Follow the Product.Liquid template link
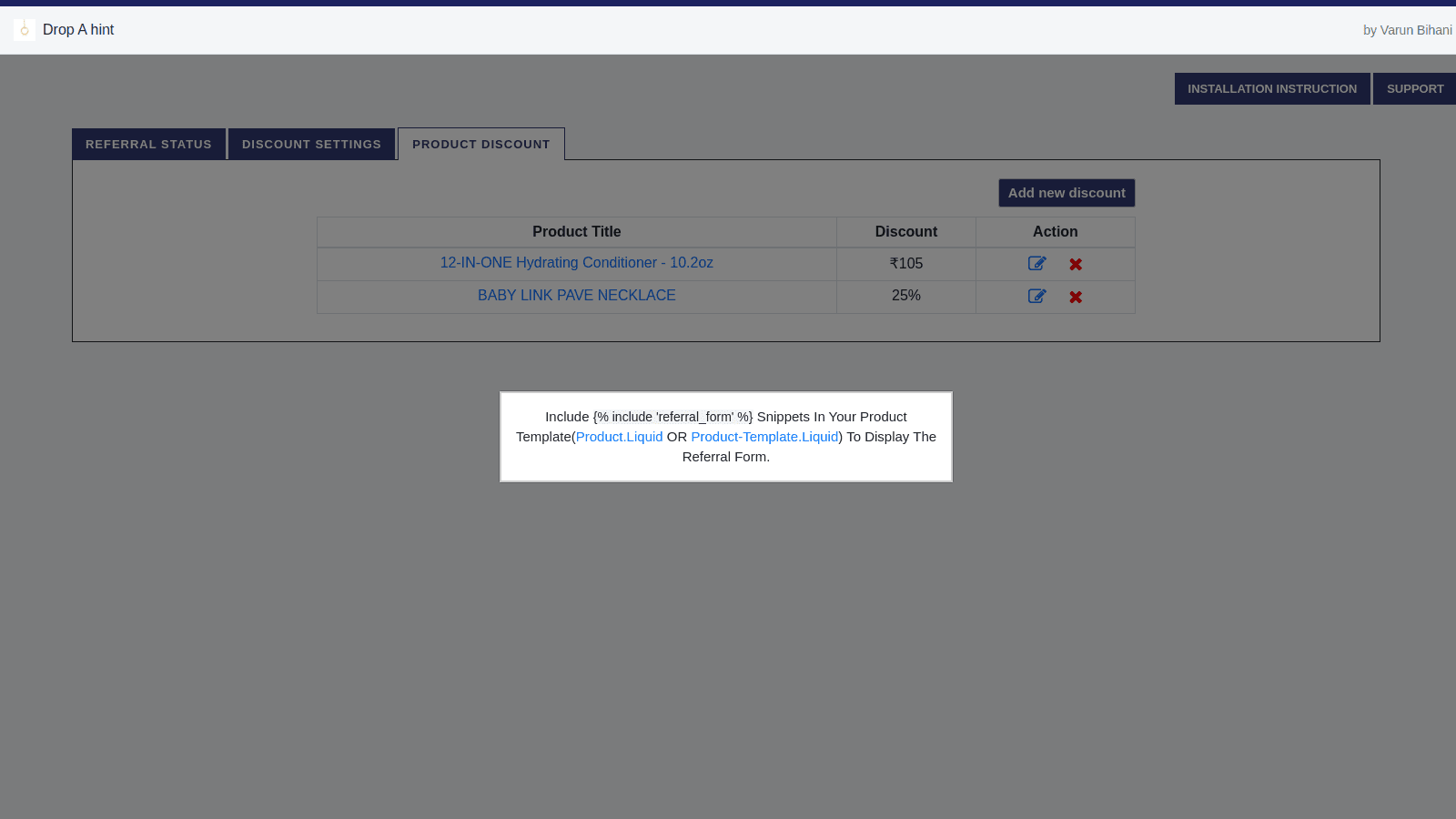The height and width of the screenshot is (819, 1456). [x=619, y=437]
